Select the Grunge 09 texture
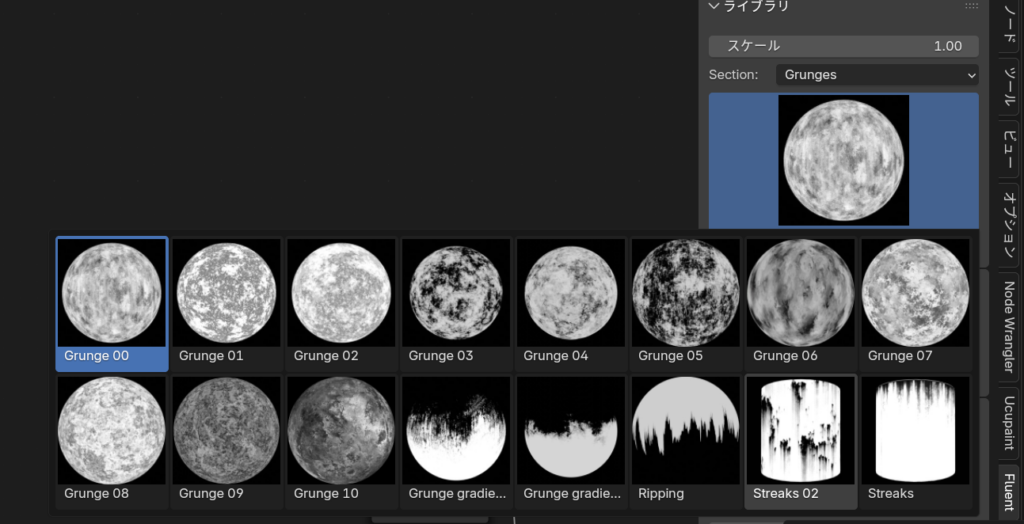The height and width of the screenshot is (524, 1024). 226,431
